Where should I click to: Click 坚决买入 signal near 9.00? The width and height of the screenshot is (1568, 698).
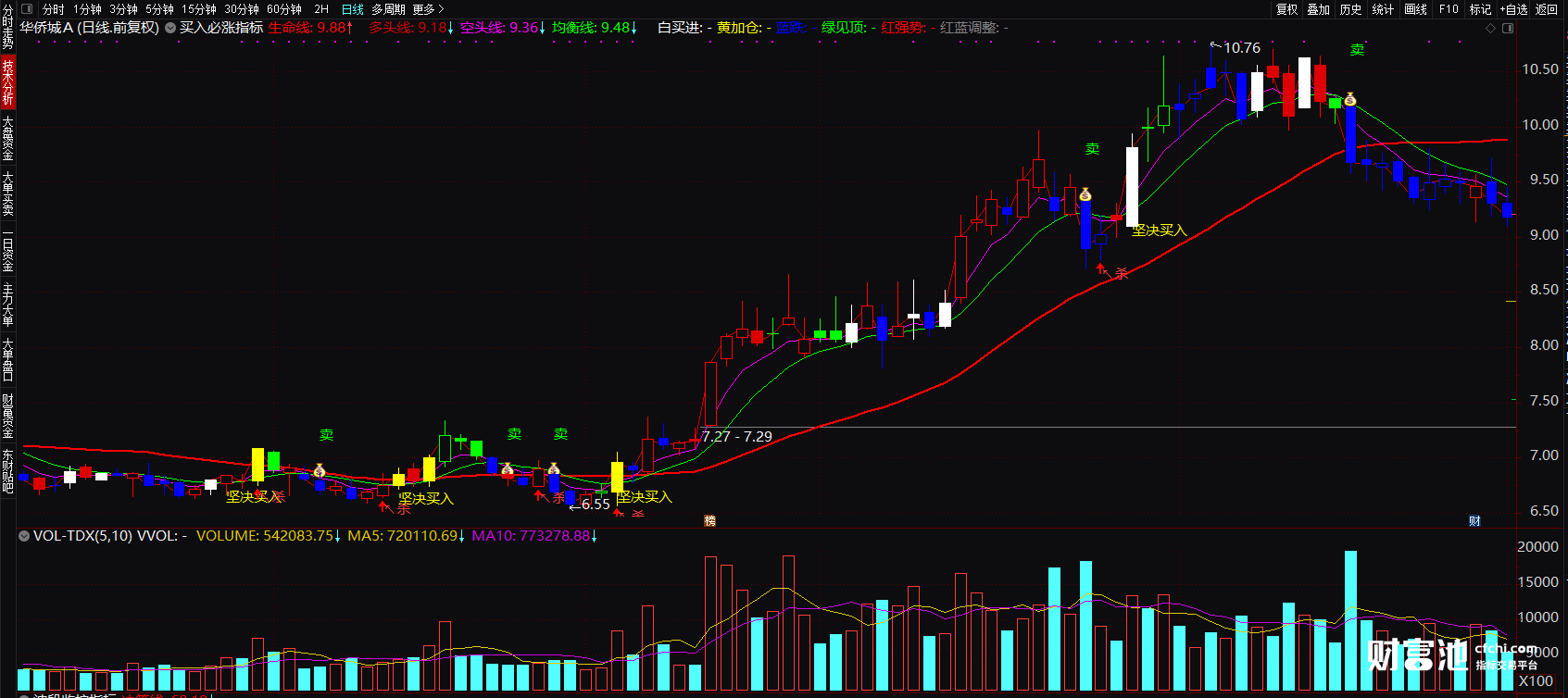pyautogui.click(x=1159, y=230)
